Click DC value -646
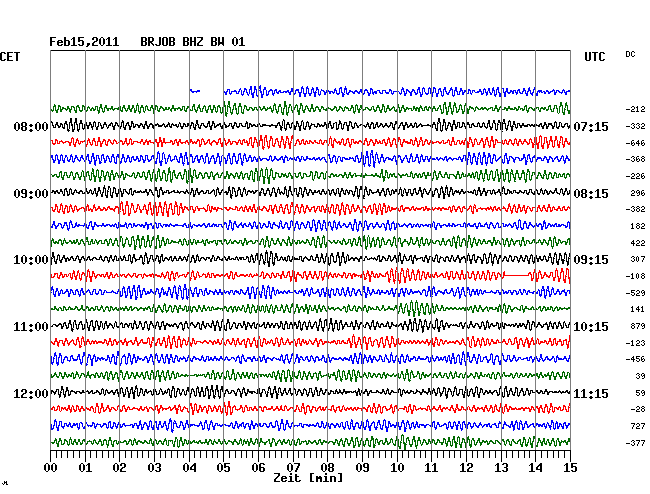Image resolution: width=650 pixels, height=494 pixels. 635,143
